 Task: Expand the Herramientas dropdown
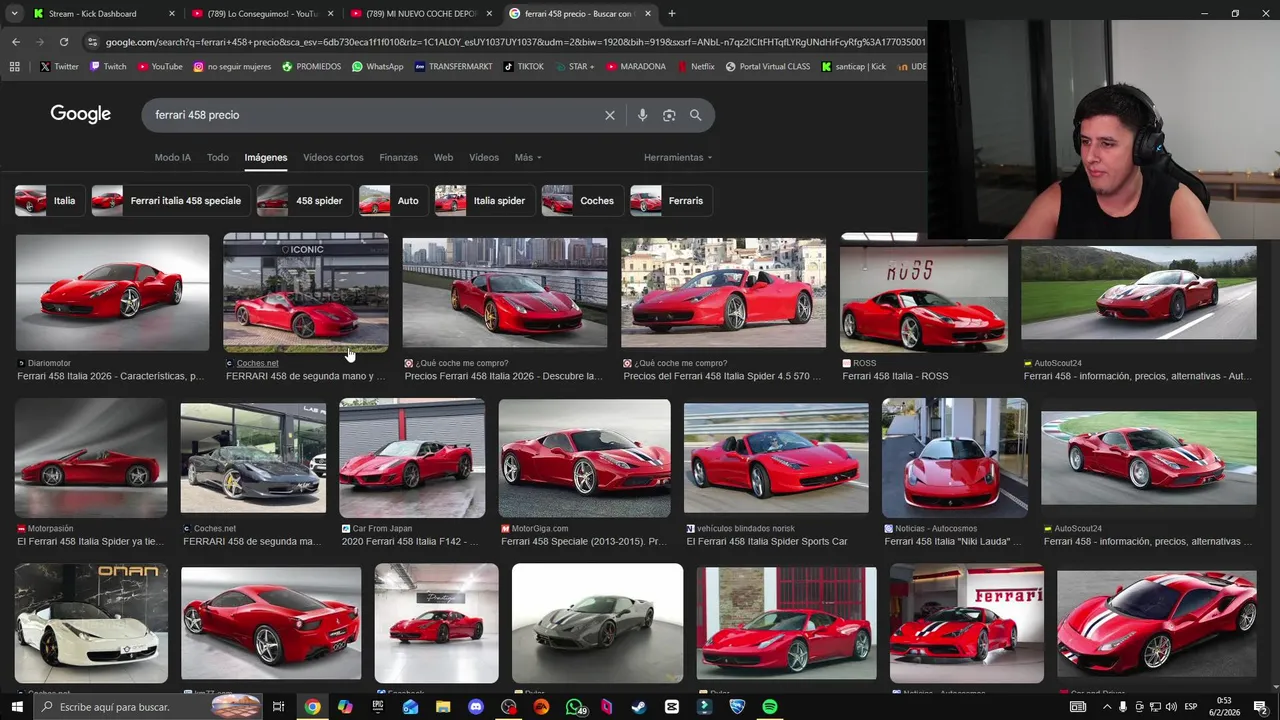(678, 157)
